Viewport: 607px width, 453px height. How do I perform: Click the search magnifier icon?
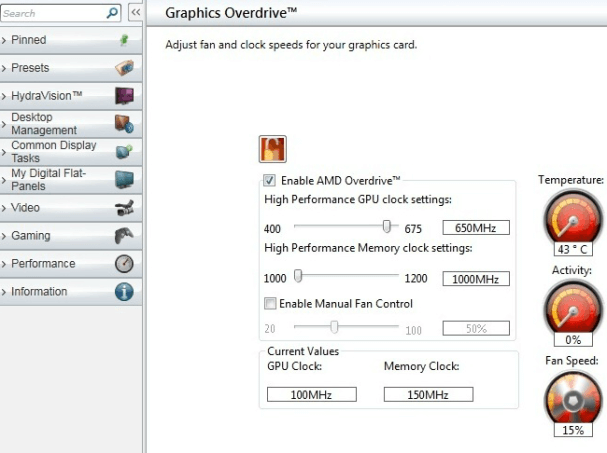coord(112,13)
